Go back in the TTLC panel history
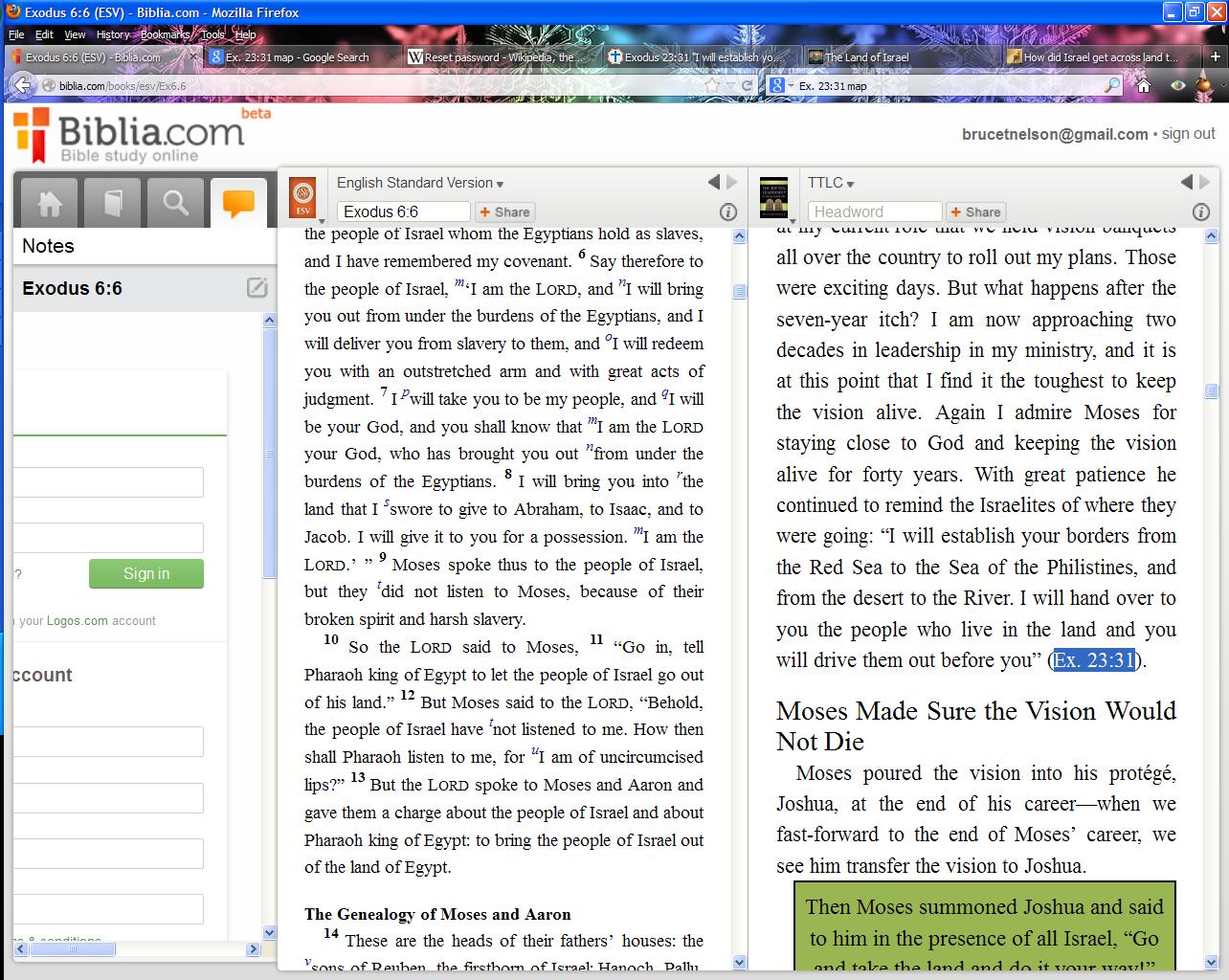Screen dimensions: 1229x980 coord(1187,182)
